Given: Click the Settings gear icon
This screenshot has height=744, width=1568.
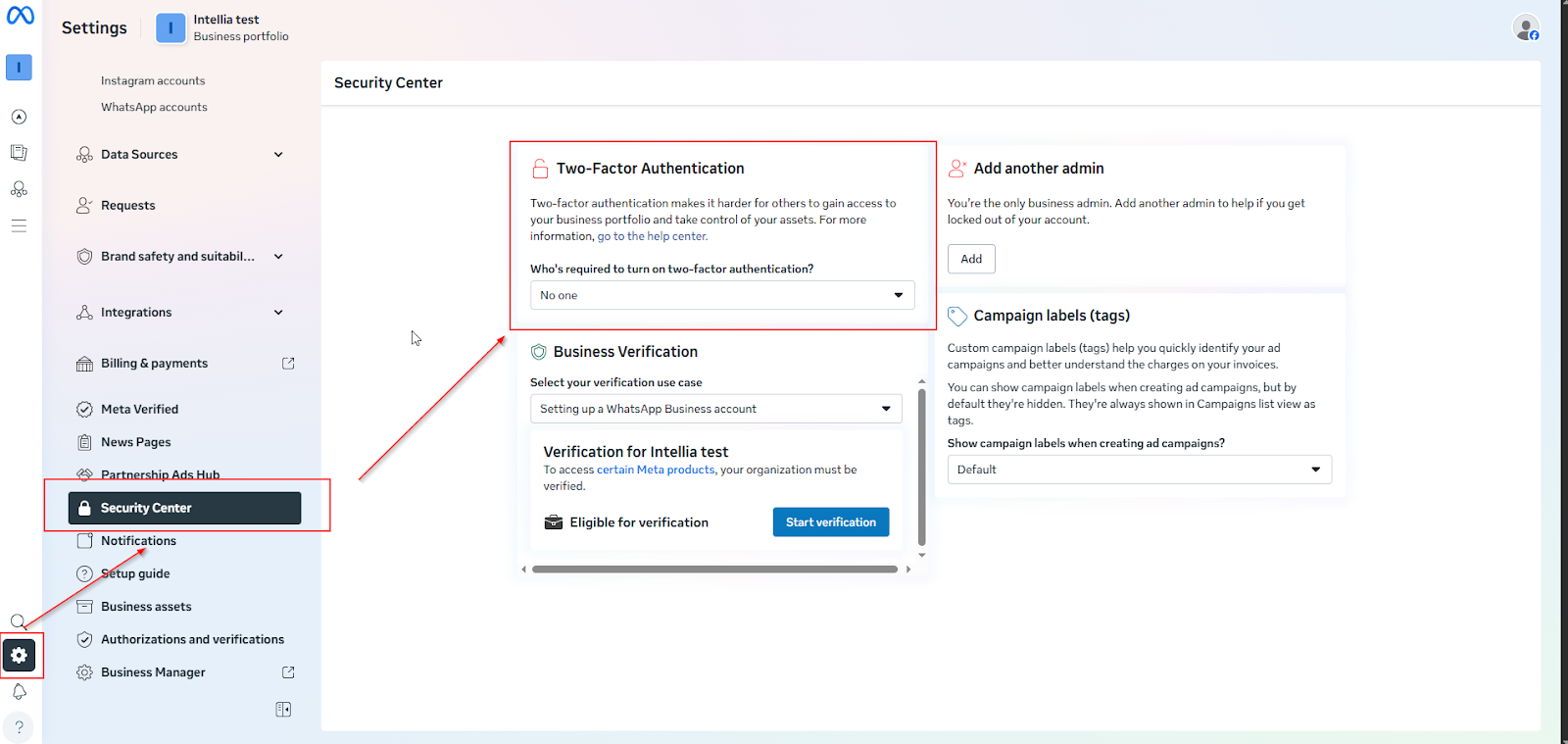Looking at the screenshot, I should click(x=19, y=655).
